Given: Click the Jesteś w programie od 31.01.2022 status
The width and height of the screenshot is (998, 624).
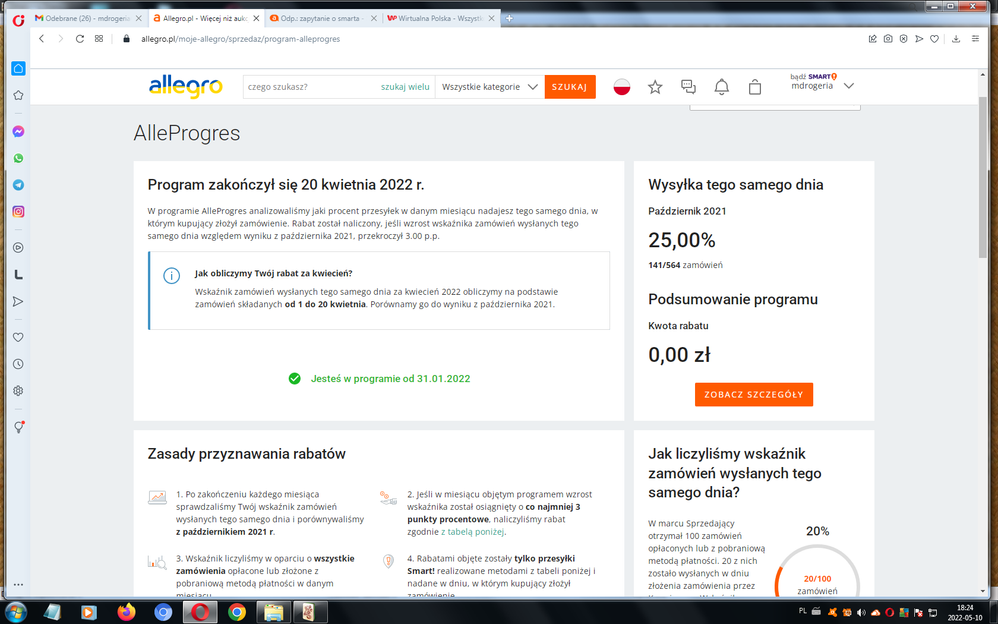Looking at the screenshot, I should [x=379, y=378].
